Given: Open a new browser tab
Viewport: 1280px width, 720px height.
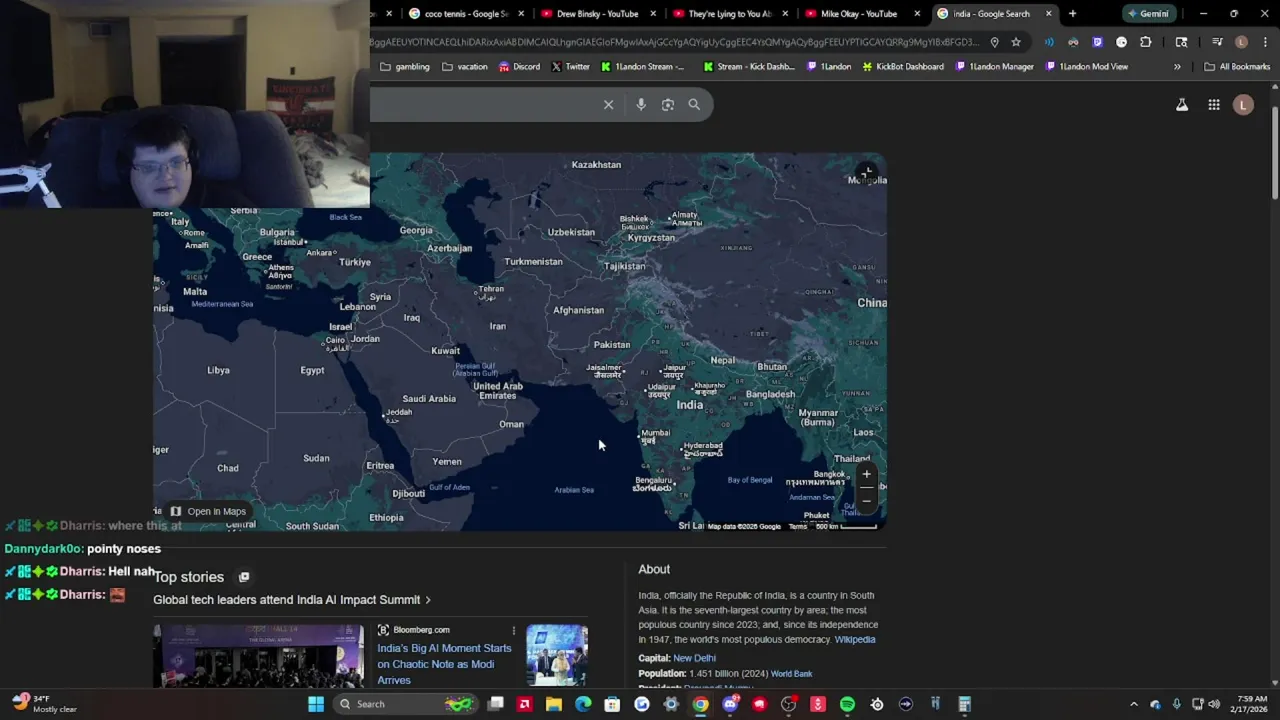Looking at the screenshot, I should pos(1072,14).
